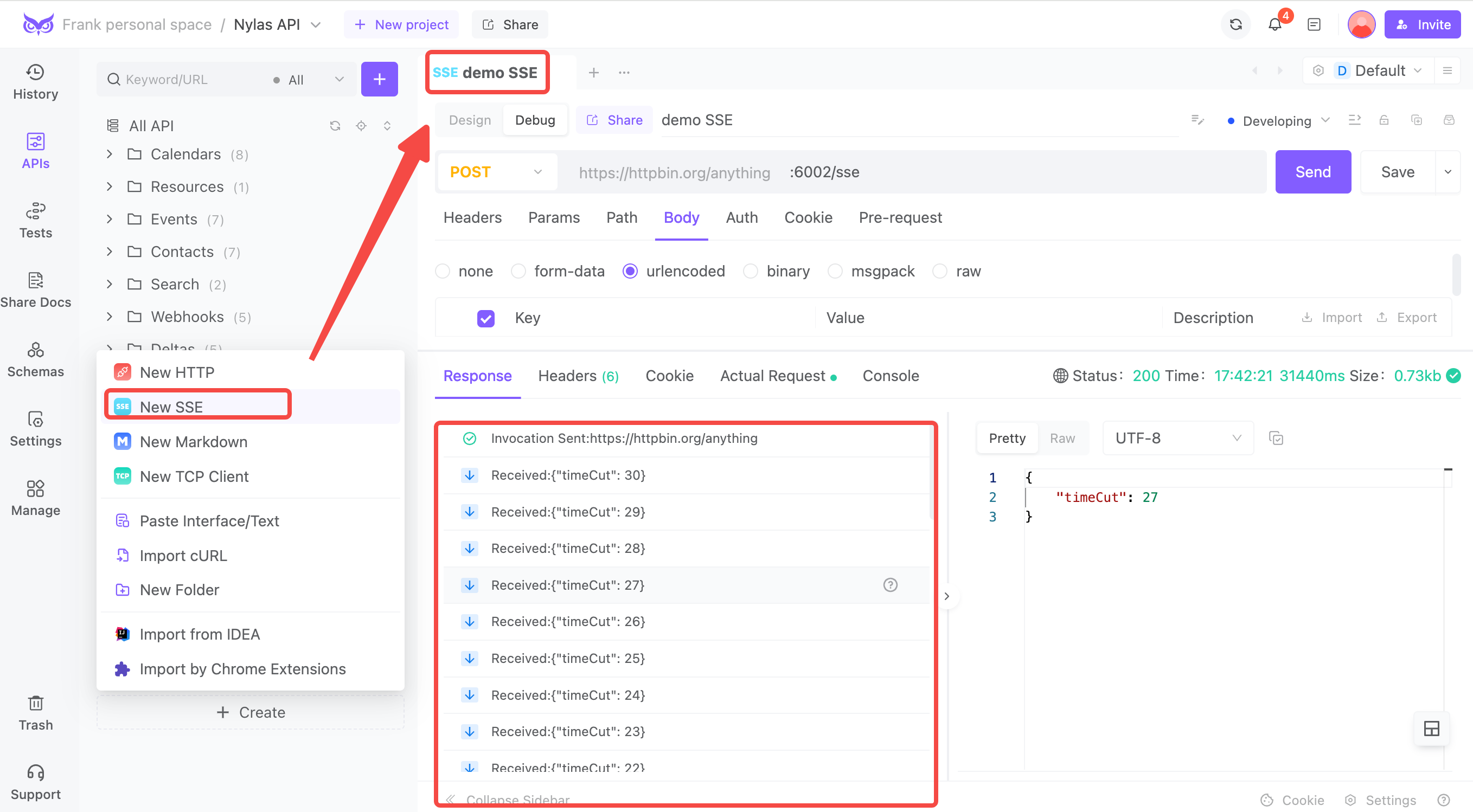Click the Settings panel icon
Viewport: 1473px width, 812px height.
click(36, 429)
